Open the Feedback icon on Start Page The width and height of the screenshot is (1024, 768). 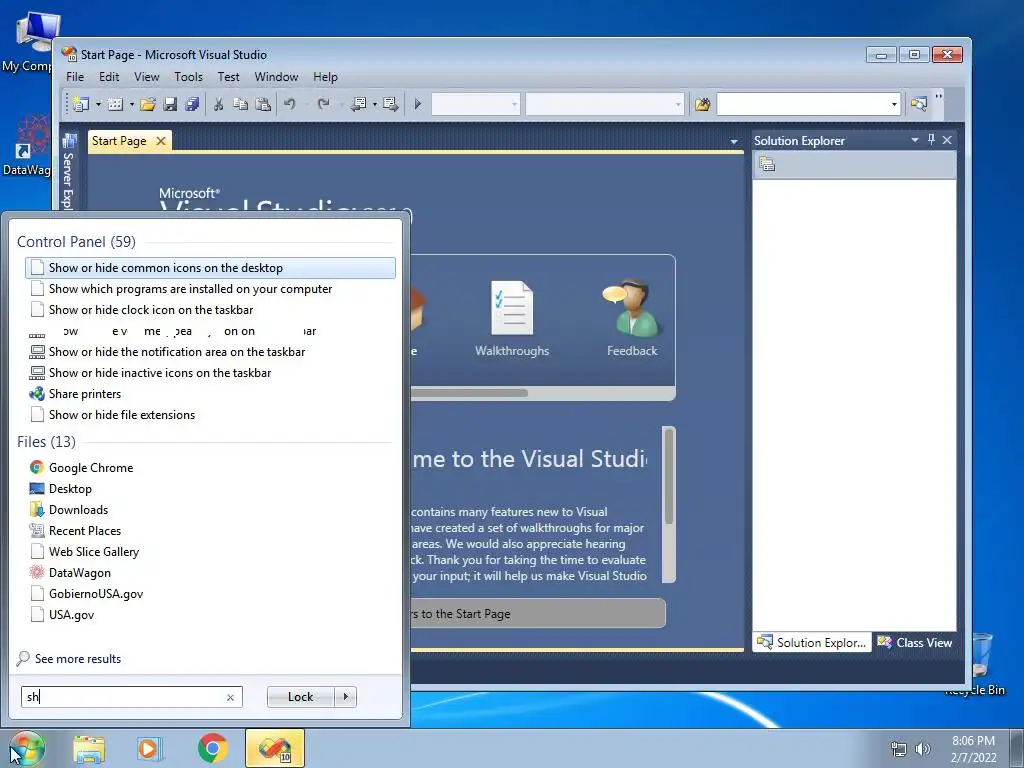pyautogui.click(x=632, y=319)
